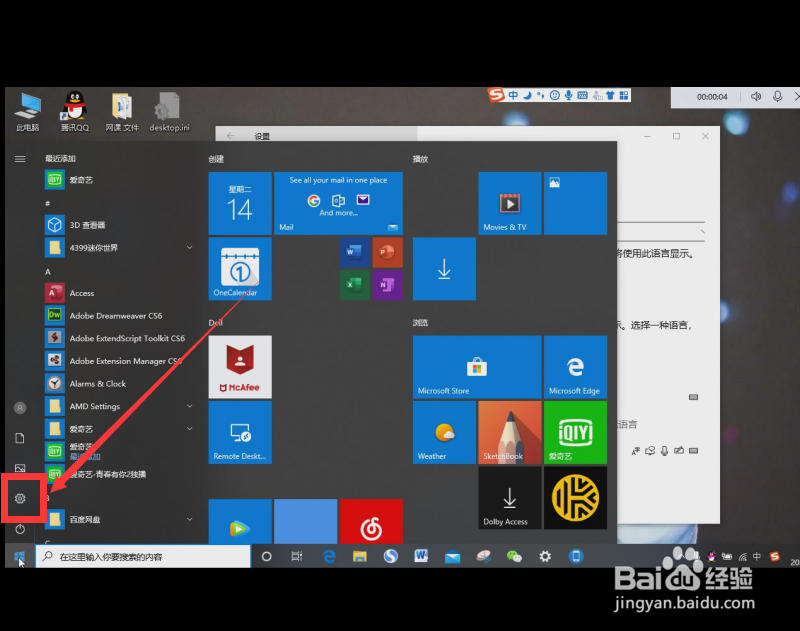Open Adobe ExtendScript Toolkit CS6
This screenshot has height=631, width=800.
118,338
